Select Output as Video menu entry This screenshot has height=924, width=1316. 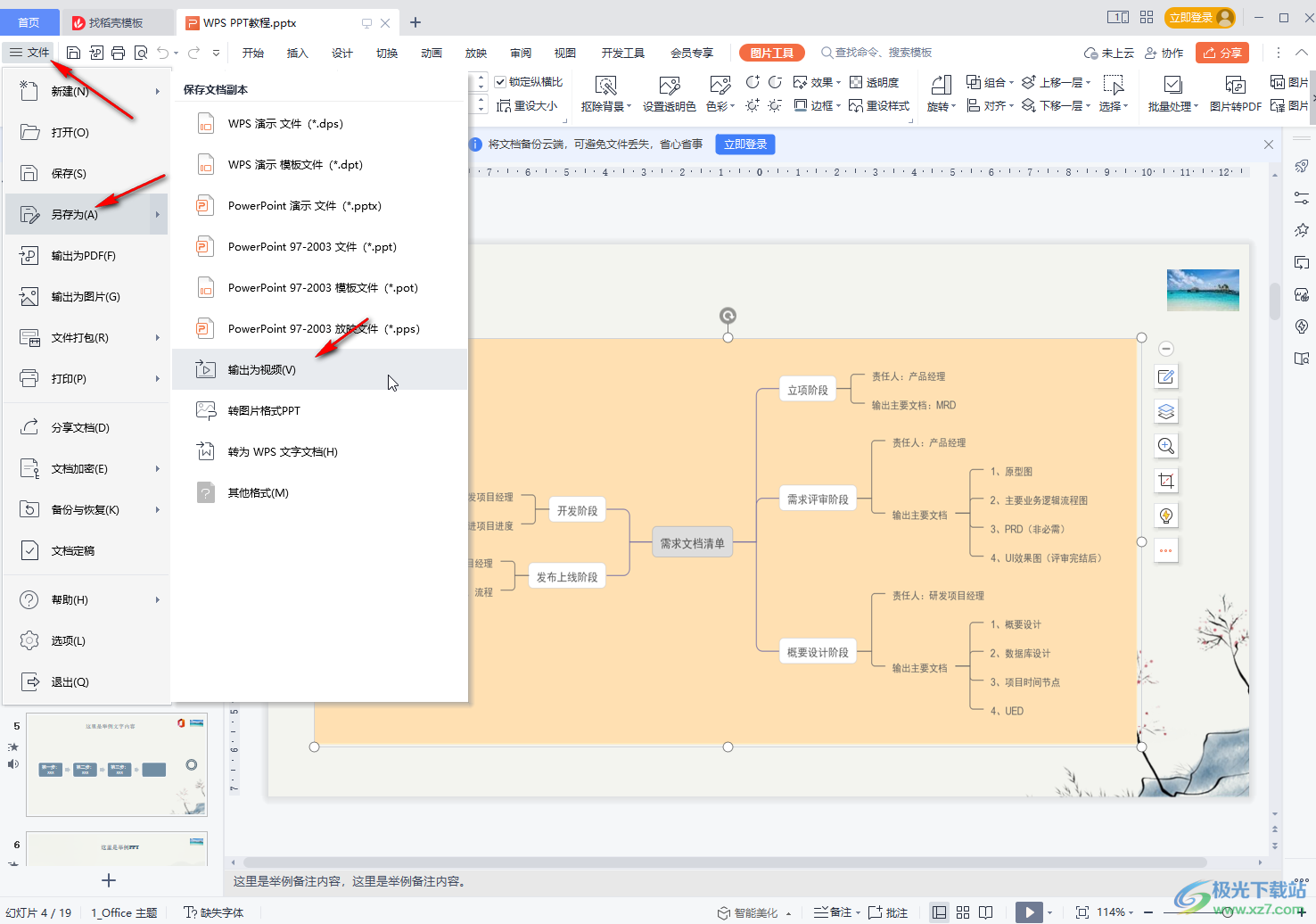320,369
